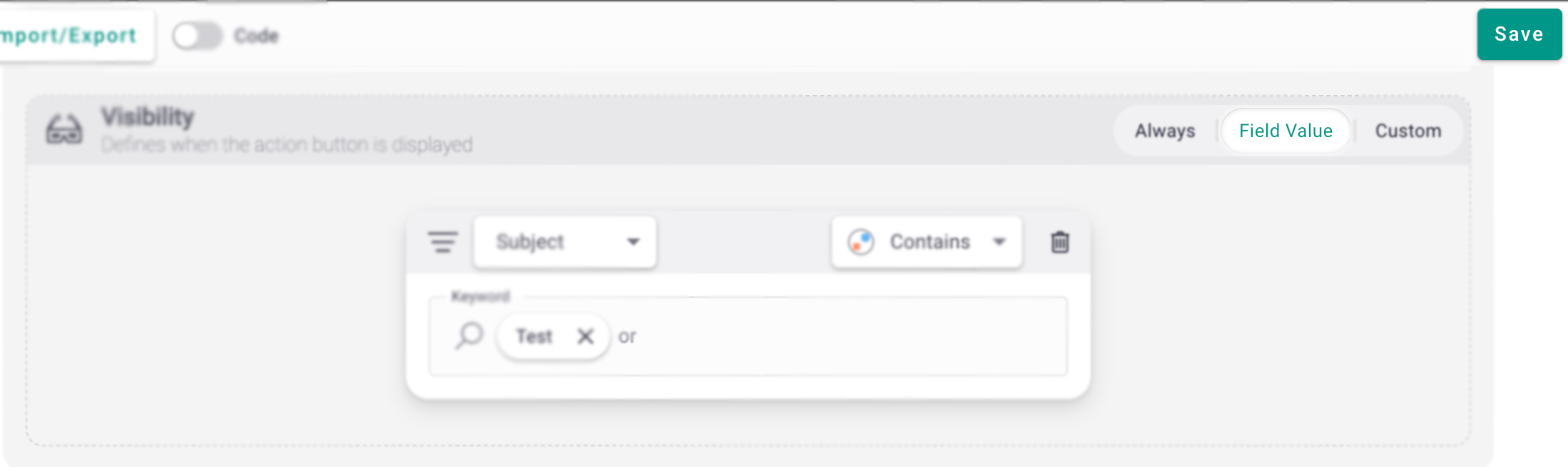This screenshot has height=467, width=1568.
Task: Toggle the Code switch on
Action: pos(198,36)
